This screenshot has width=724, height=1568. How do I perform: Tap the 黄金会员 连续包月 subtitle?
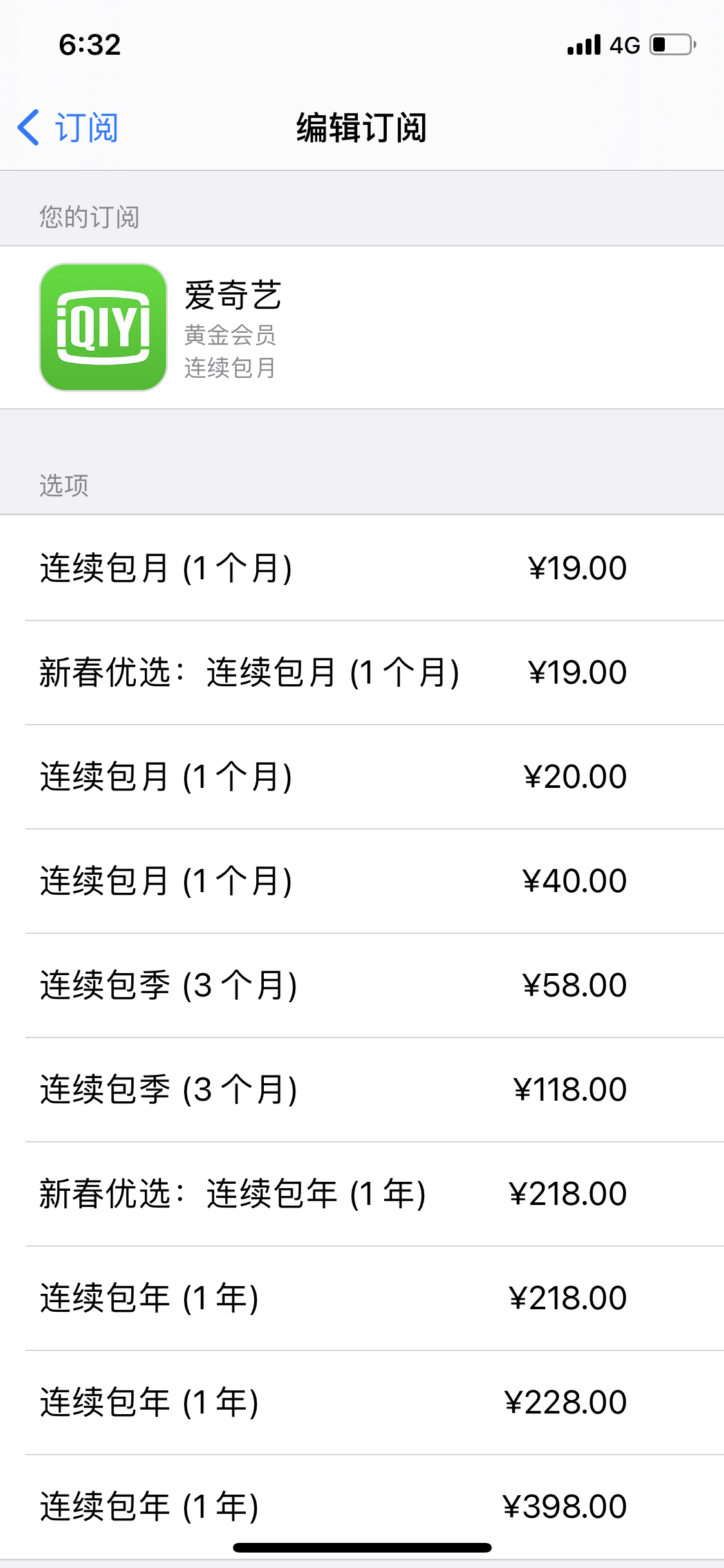coord(230,351)
